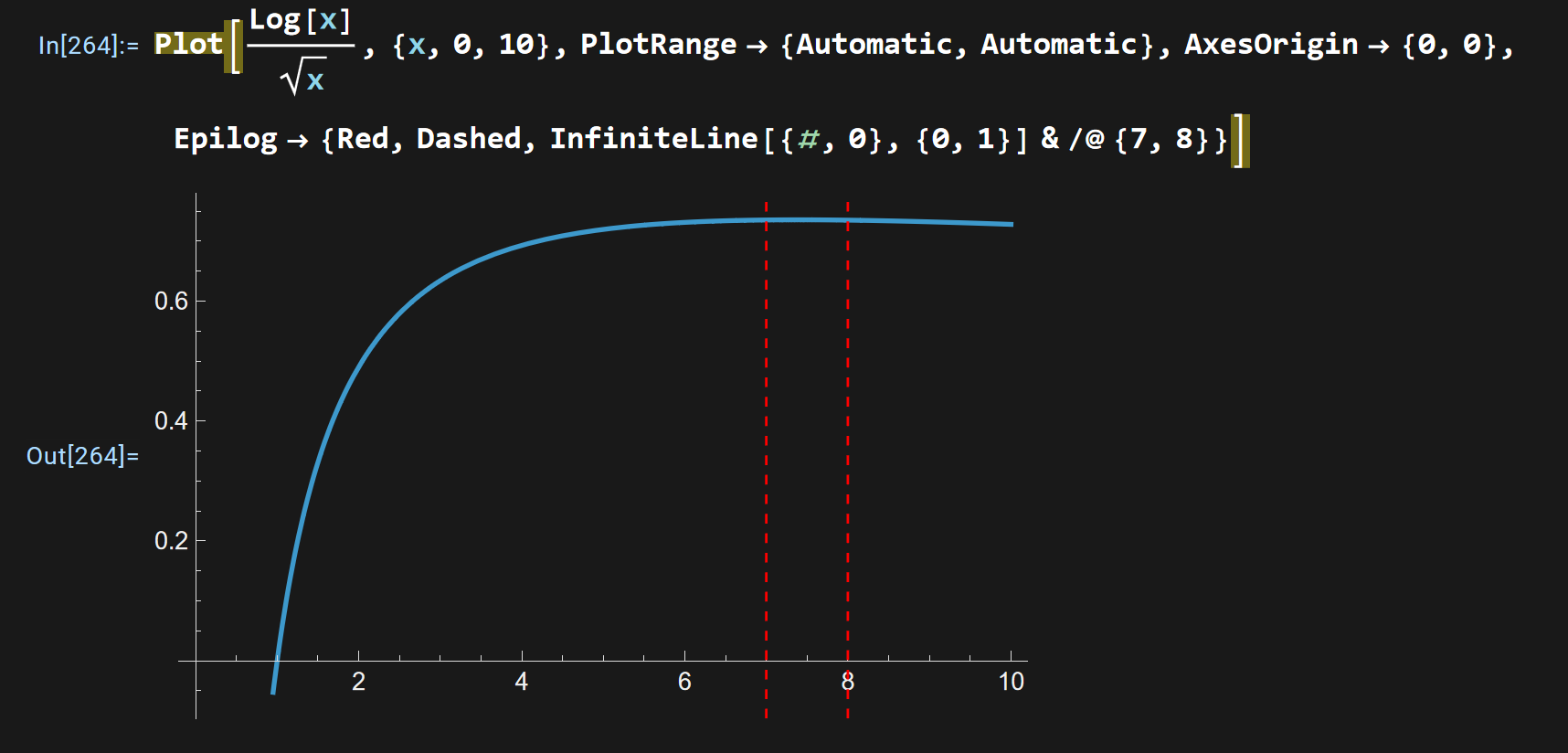Click the Red color directive in Epilog

point(363,138)
